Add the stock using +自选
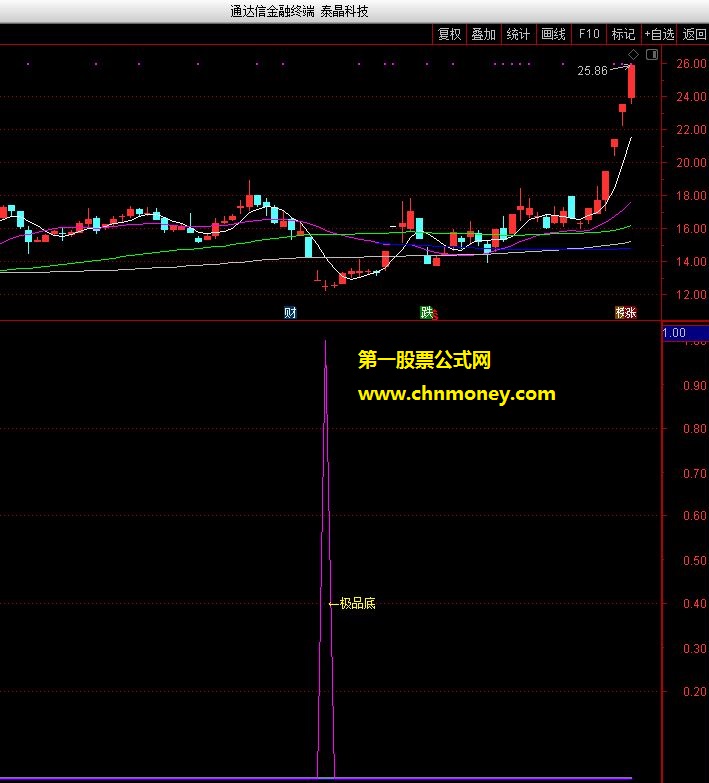The height and width of the screenshot is (783, 709). click(659, 34)
